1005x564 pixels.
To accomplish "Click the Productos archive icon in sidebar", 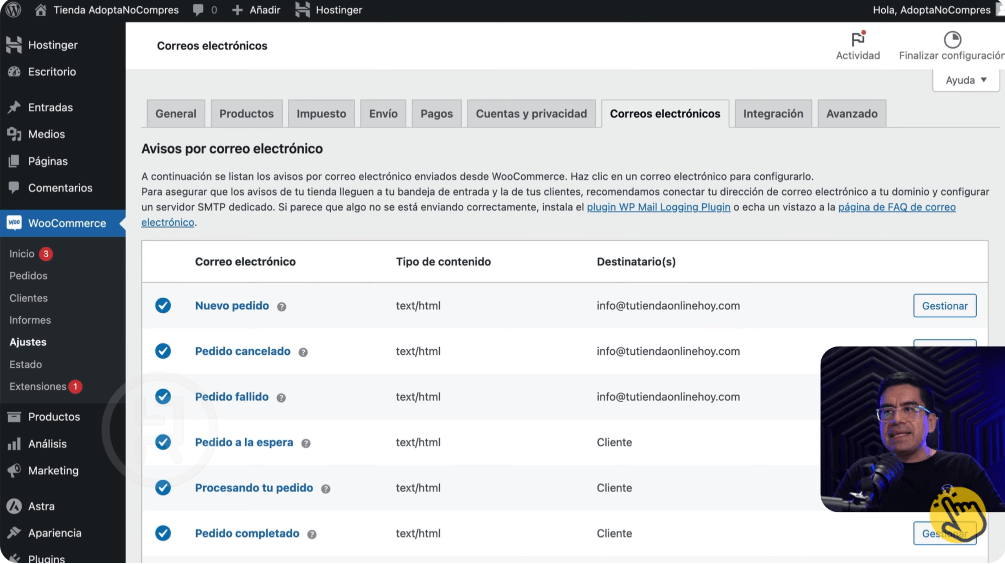I will click(x=14, y=417).
